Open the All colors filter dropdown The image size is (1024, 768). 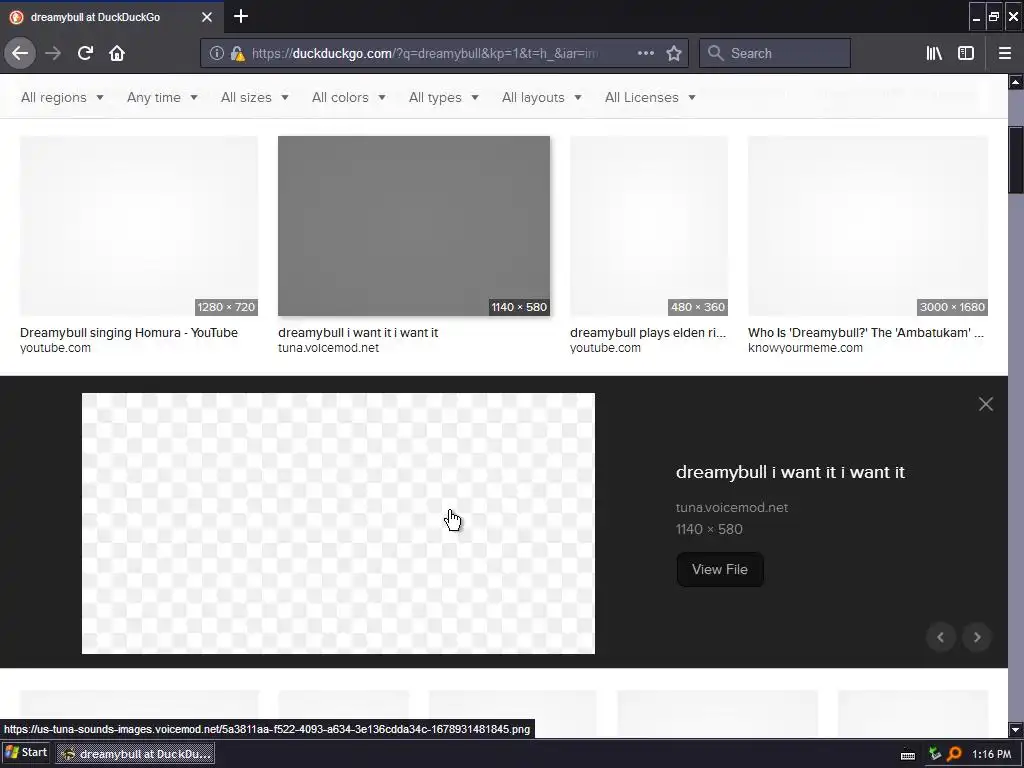[x=348, y=97]
